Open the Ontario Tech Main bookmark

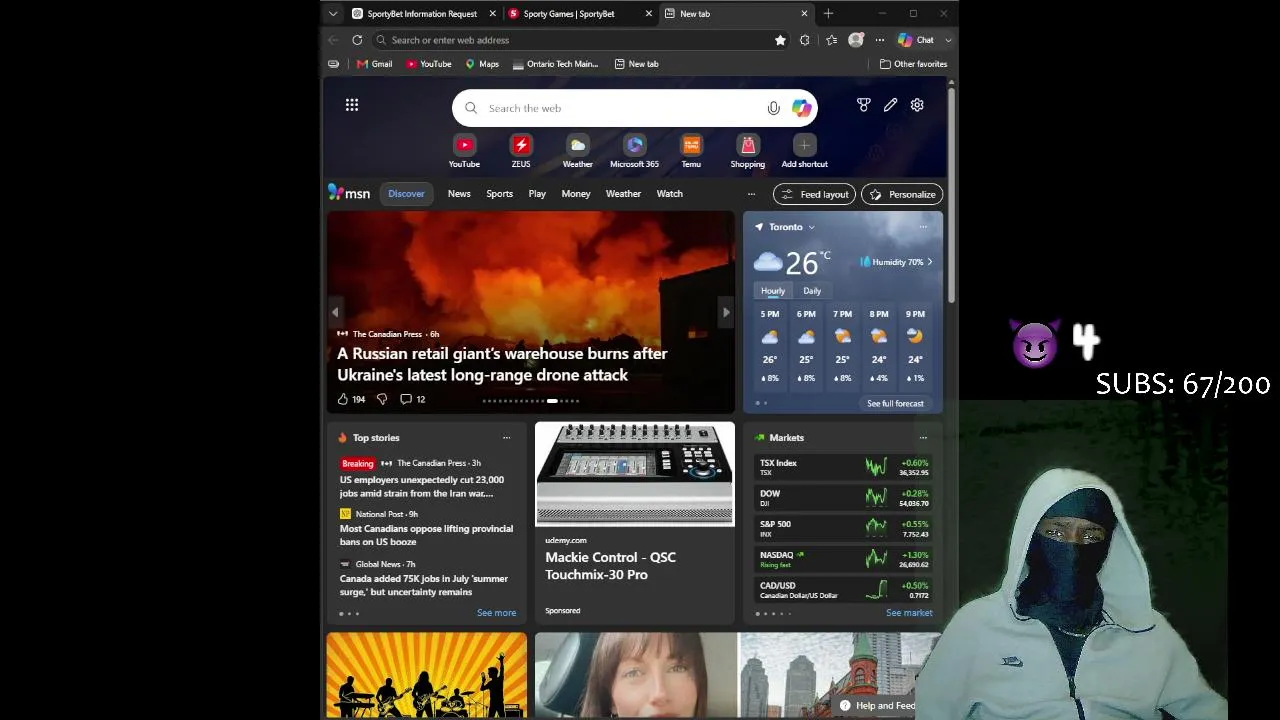click(555, 64)
